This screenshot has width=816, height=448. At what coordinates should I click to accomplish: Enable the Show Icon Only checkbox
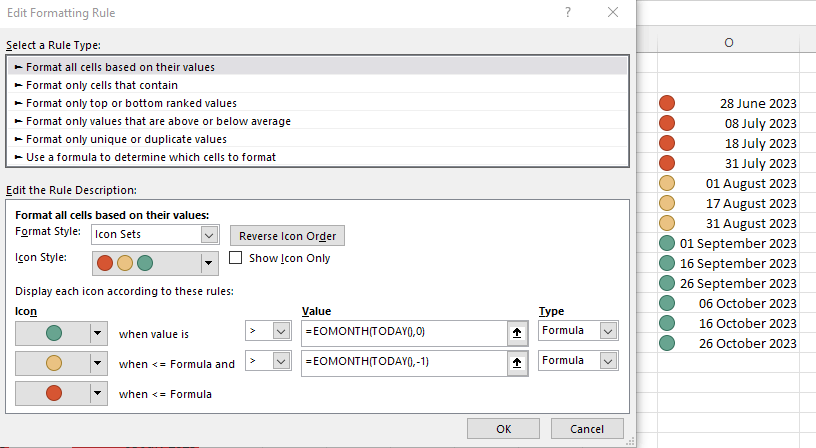[235, 258]
